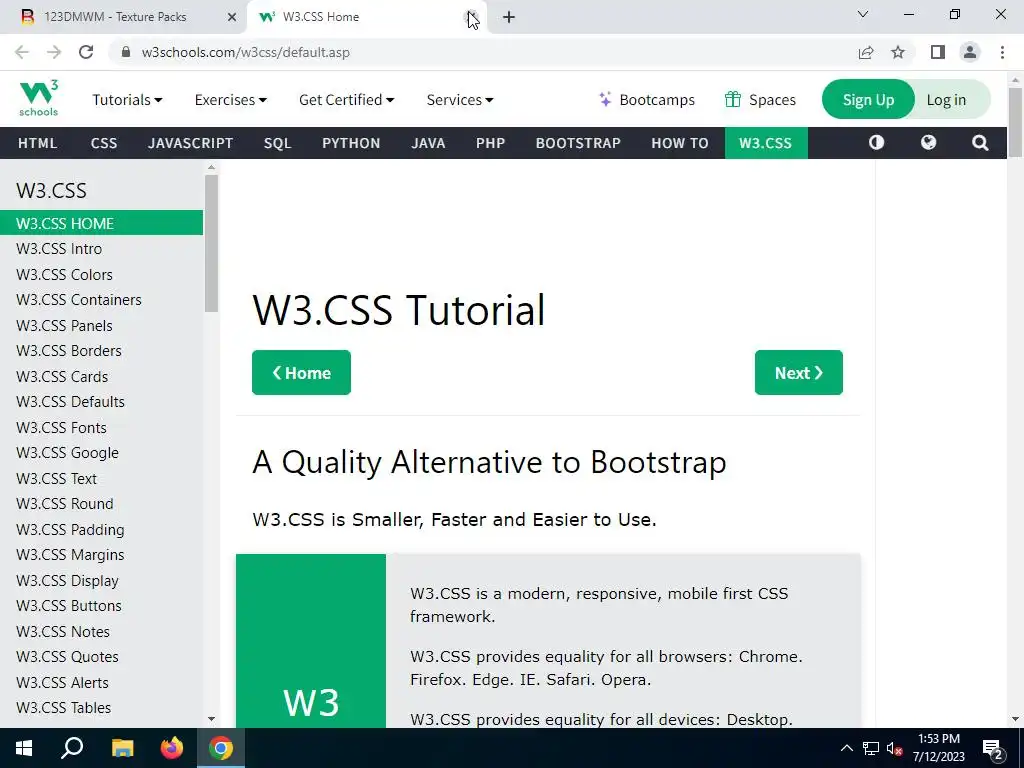Open Chrome three-dot menu
Image resolution: width=1024 pixels, height=768 pixels.
tap(1002, 52)
